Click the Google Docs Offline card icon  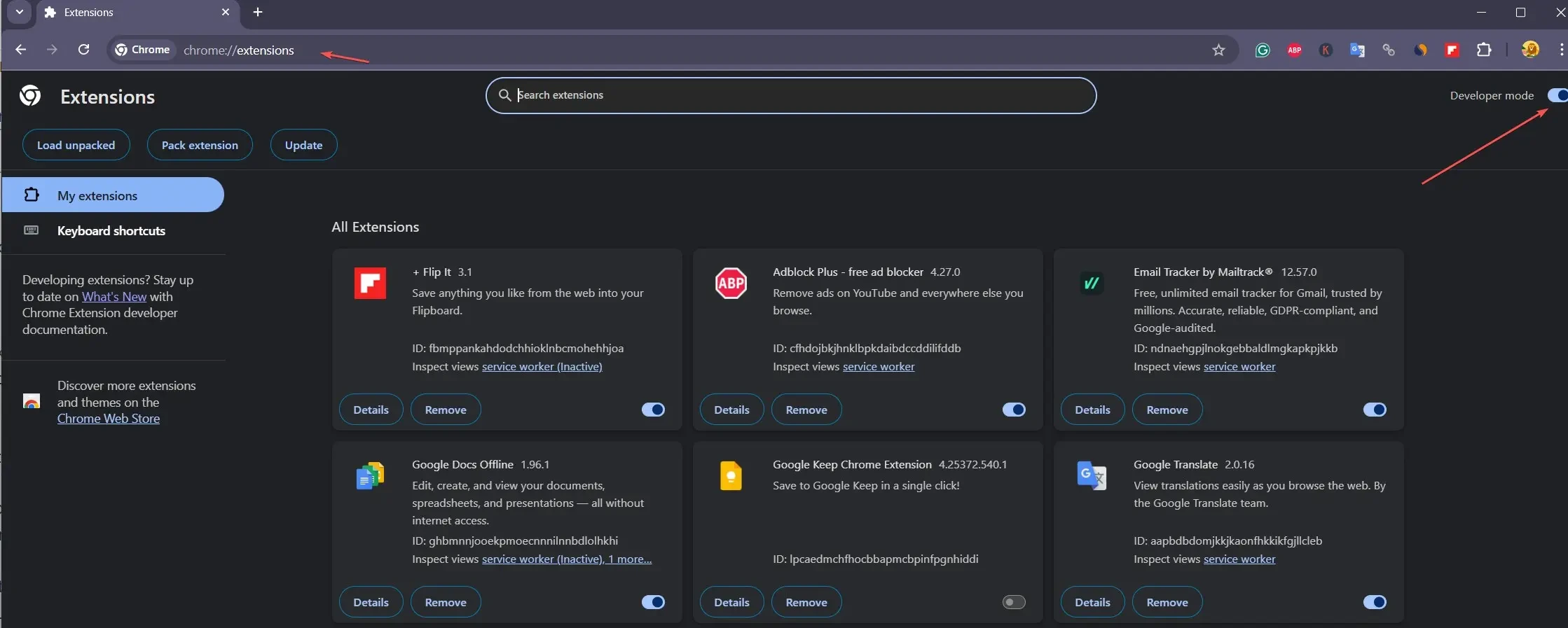coord(370,476)
